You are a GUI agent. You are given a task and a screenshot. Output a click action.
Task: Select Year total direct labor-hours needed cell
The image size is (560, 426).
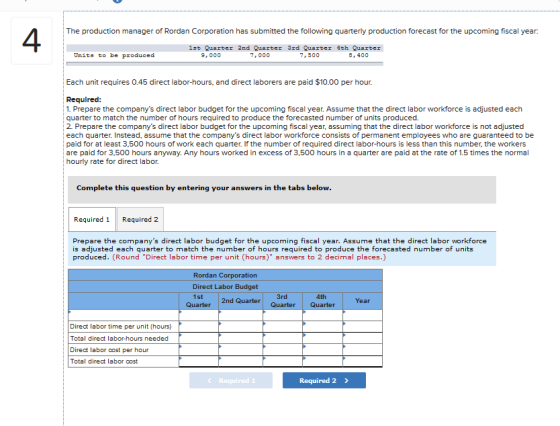[362, 338]
